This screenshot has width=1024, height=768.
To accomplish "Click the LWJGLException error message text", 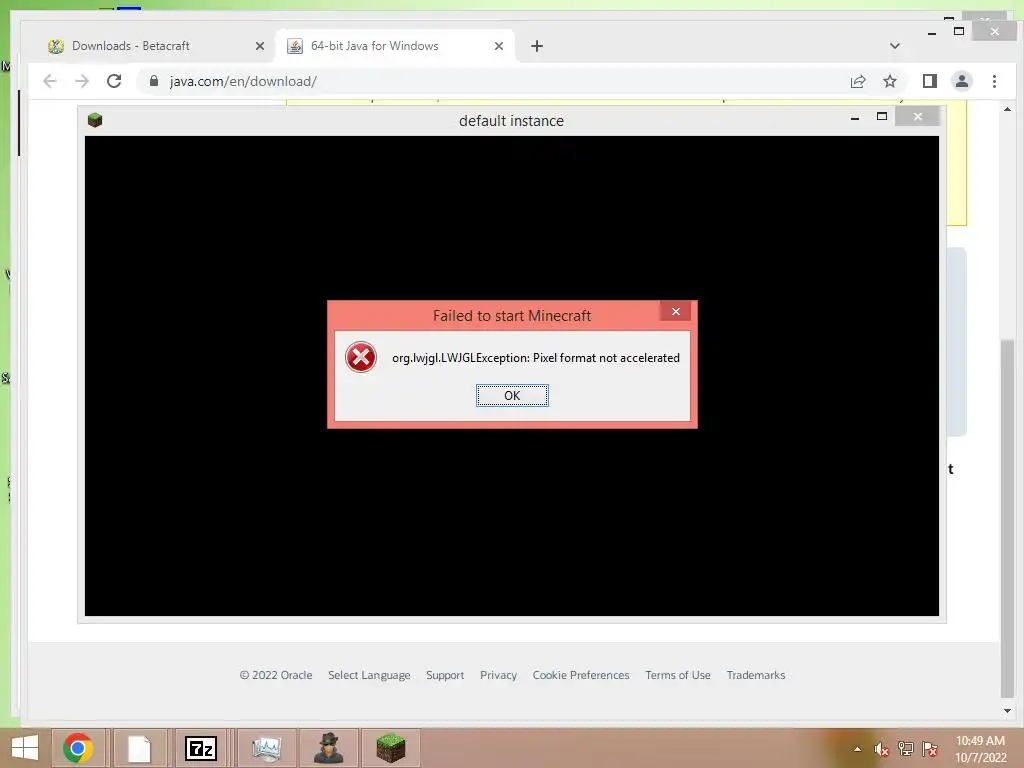I will coord(536,358).
